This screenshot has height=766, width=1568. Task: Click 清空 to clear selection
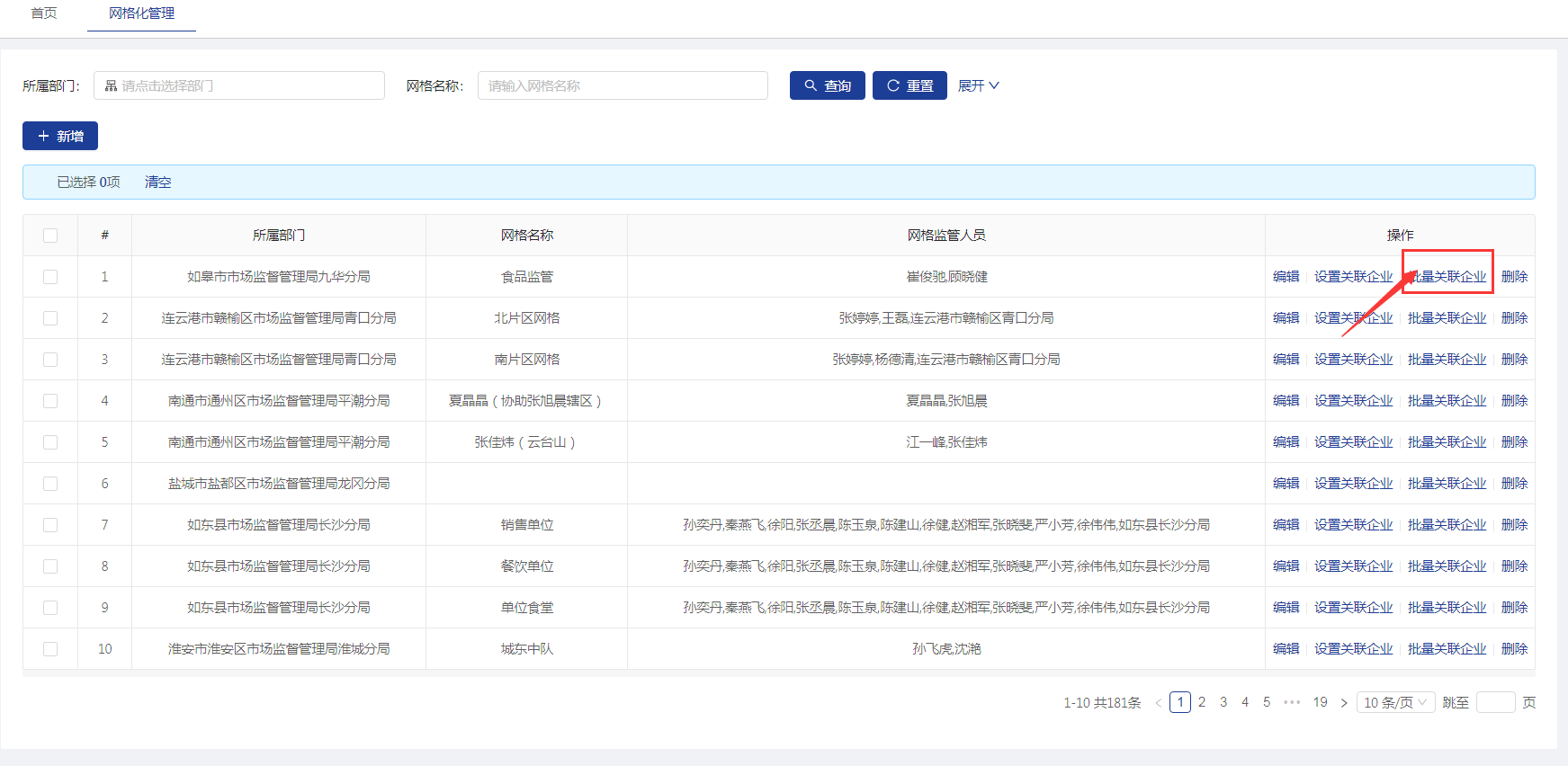point(157,183)
